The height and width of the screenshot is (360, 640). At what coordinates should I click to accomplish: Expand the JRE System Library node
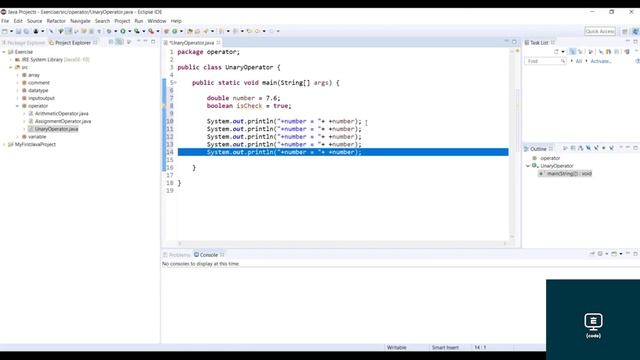click(11, 60)
